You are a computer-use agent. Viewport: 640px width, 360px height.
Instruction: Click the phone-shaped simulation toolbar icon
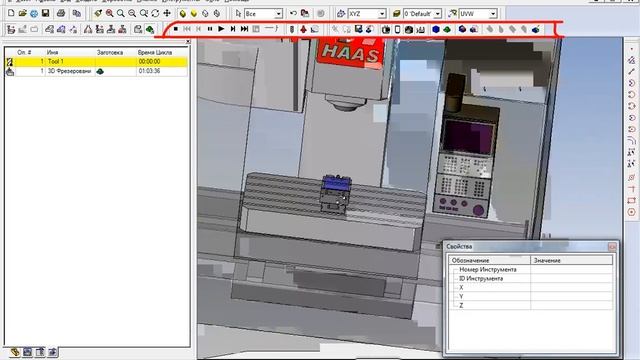(398, 29)
